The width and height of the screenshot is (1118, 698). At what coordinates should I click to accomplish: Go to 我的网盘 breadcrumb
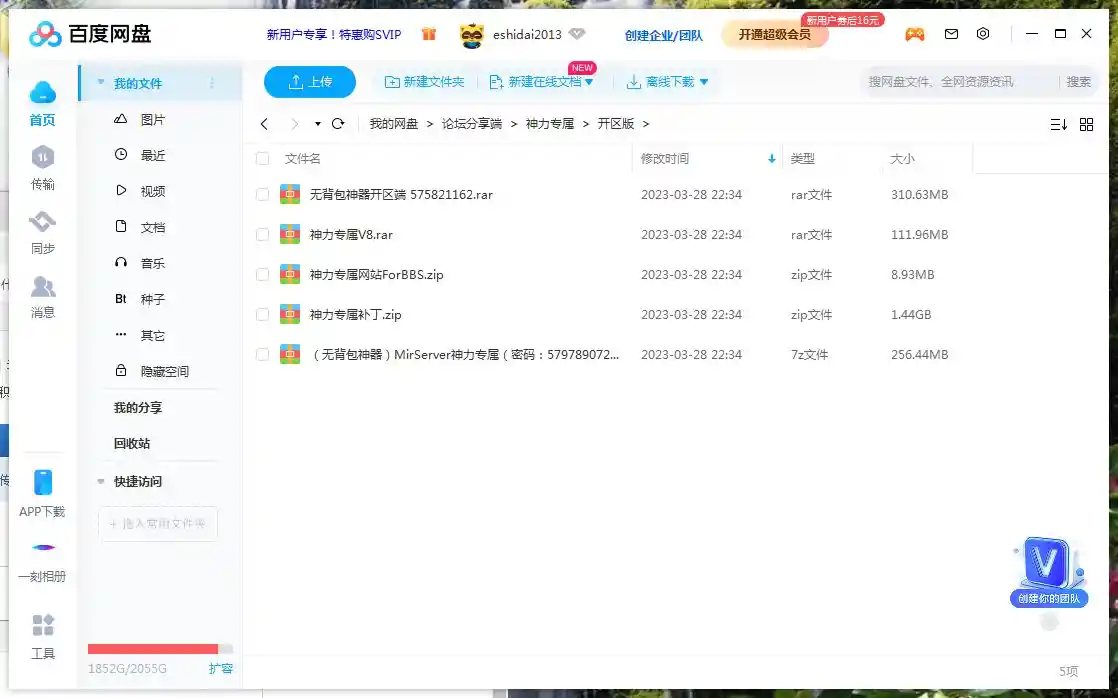click(x=394, y=124)
